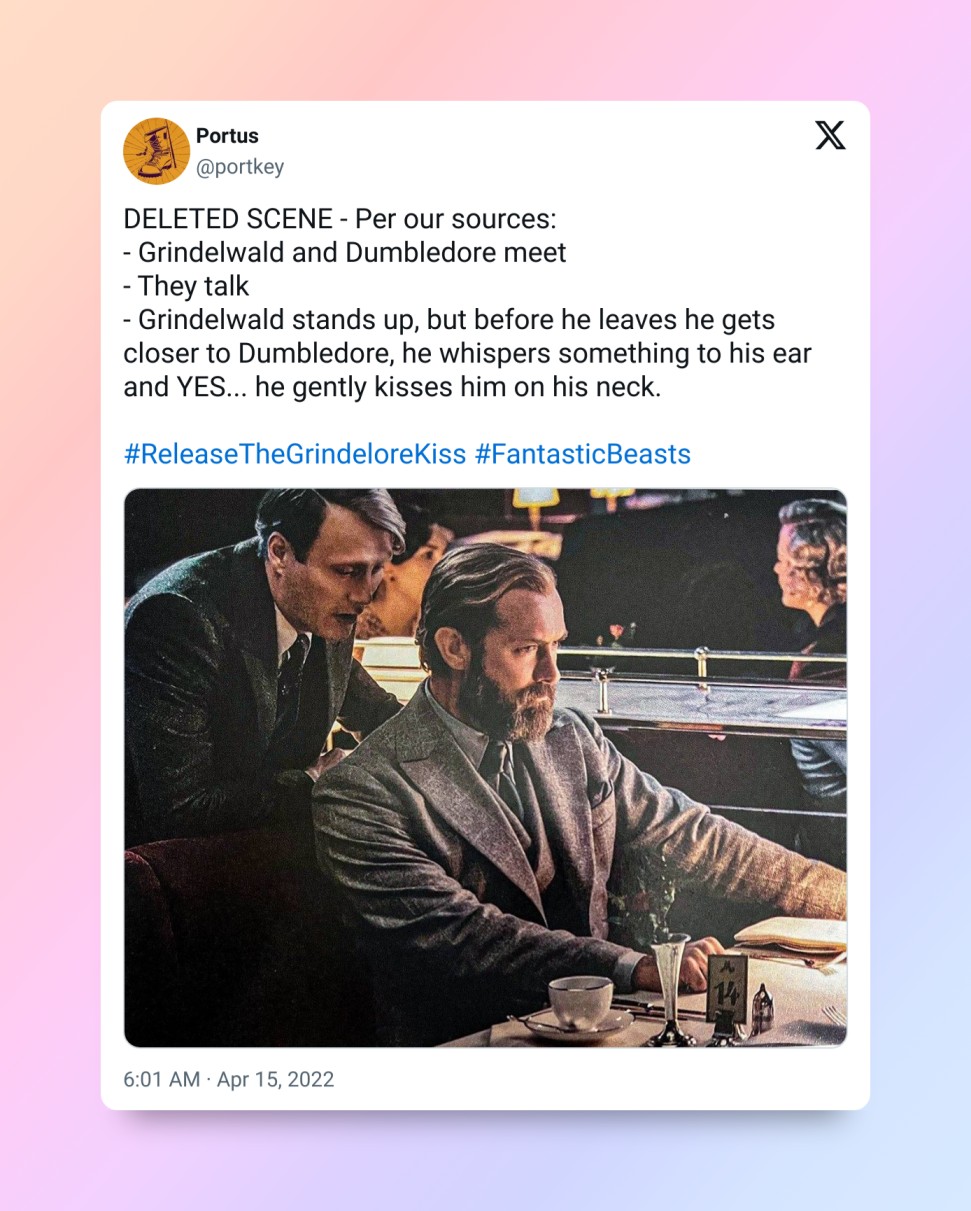Click the "Grindelwald stands up" text line
Image resolution: width=971 pixels, height=1211 pixels.
[x=449, y=320]
